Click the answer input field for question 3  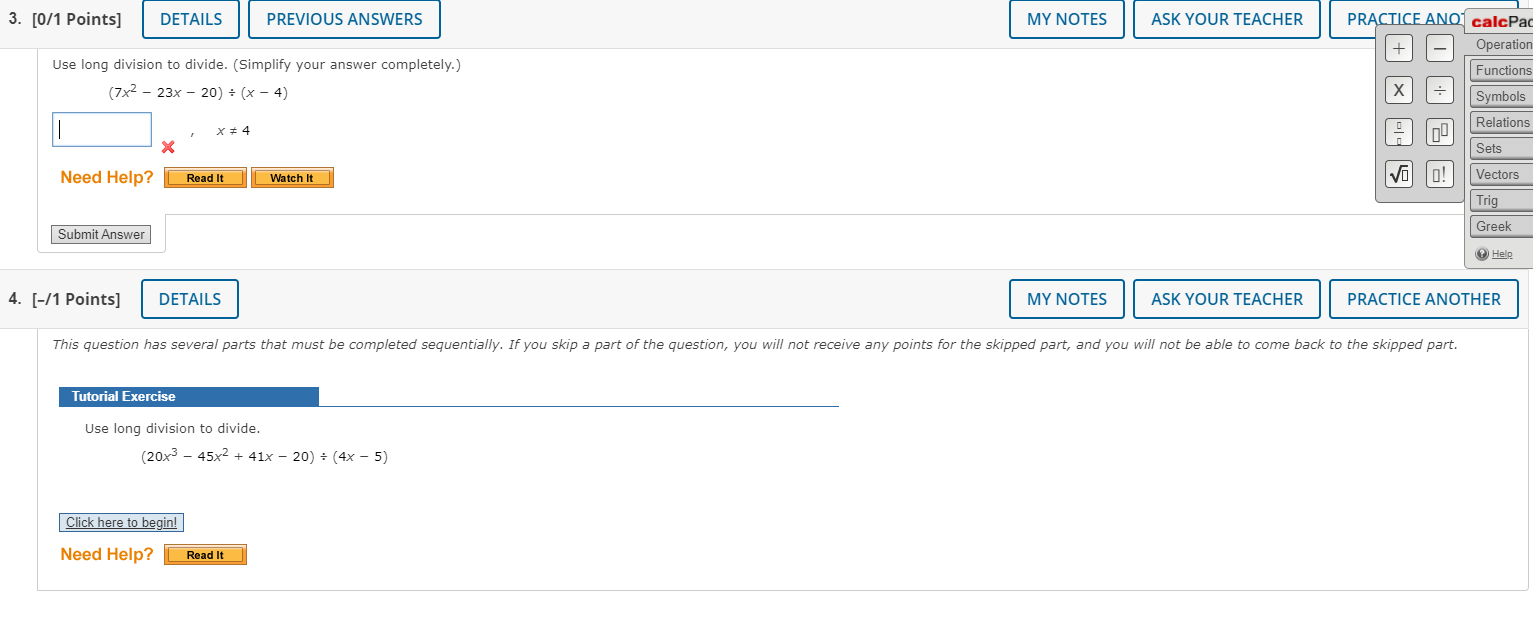[x=102, y=129]
